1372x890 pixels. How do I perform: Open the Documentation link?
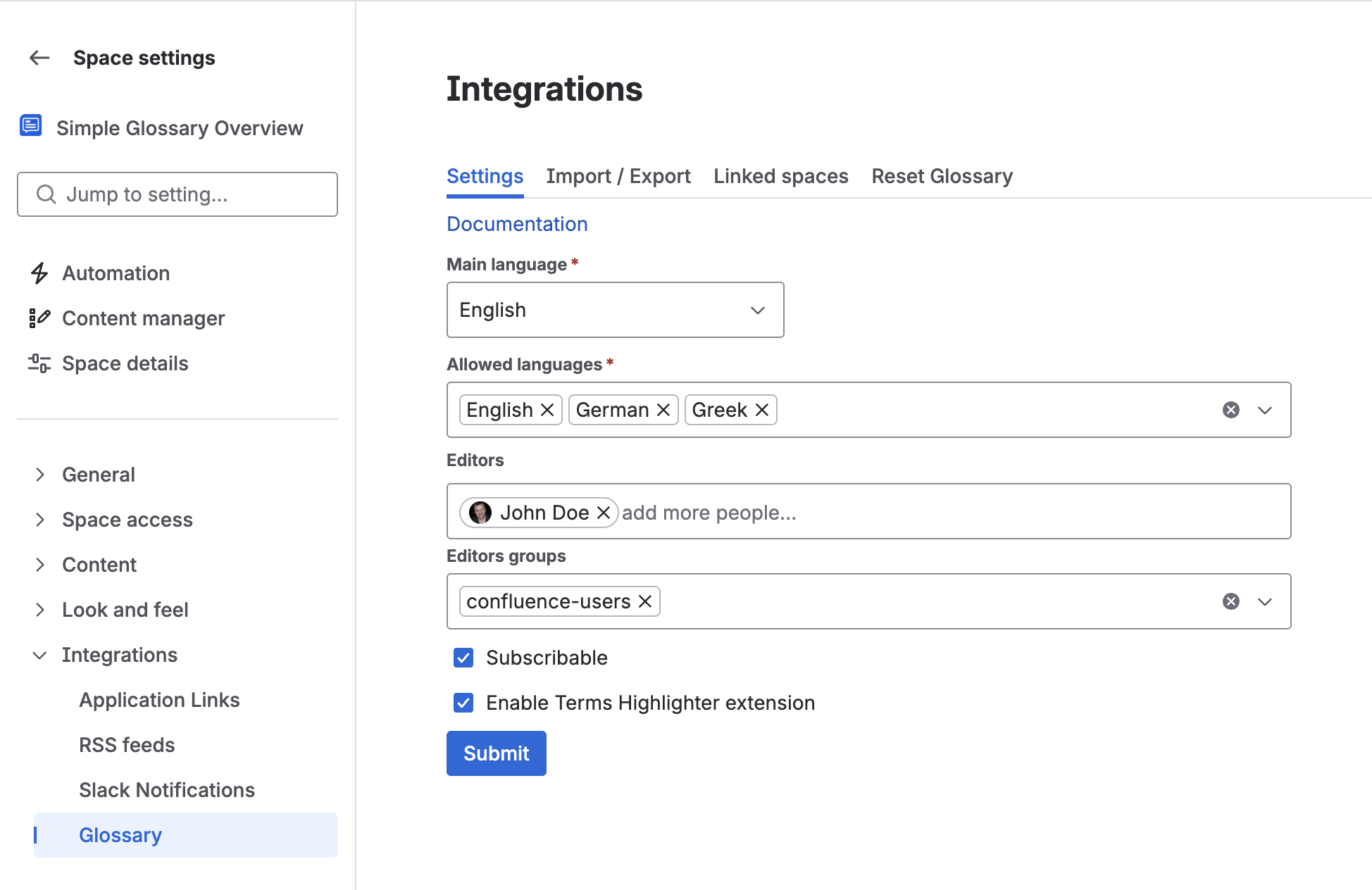[517, 224]
